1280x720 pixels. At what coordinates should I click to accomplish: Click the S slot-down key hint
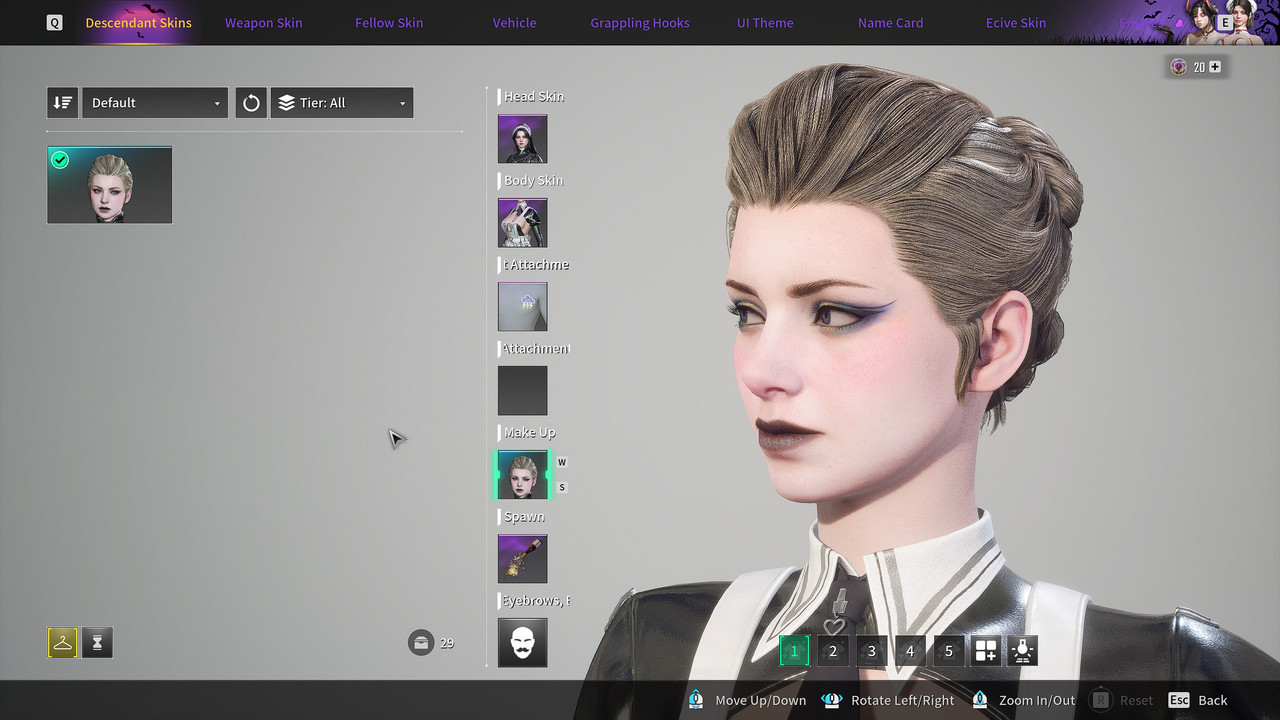click(562, 487)
